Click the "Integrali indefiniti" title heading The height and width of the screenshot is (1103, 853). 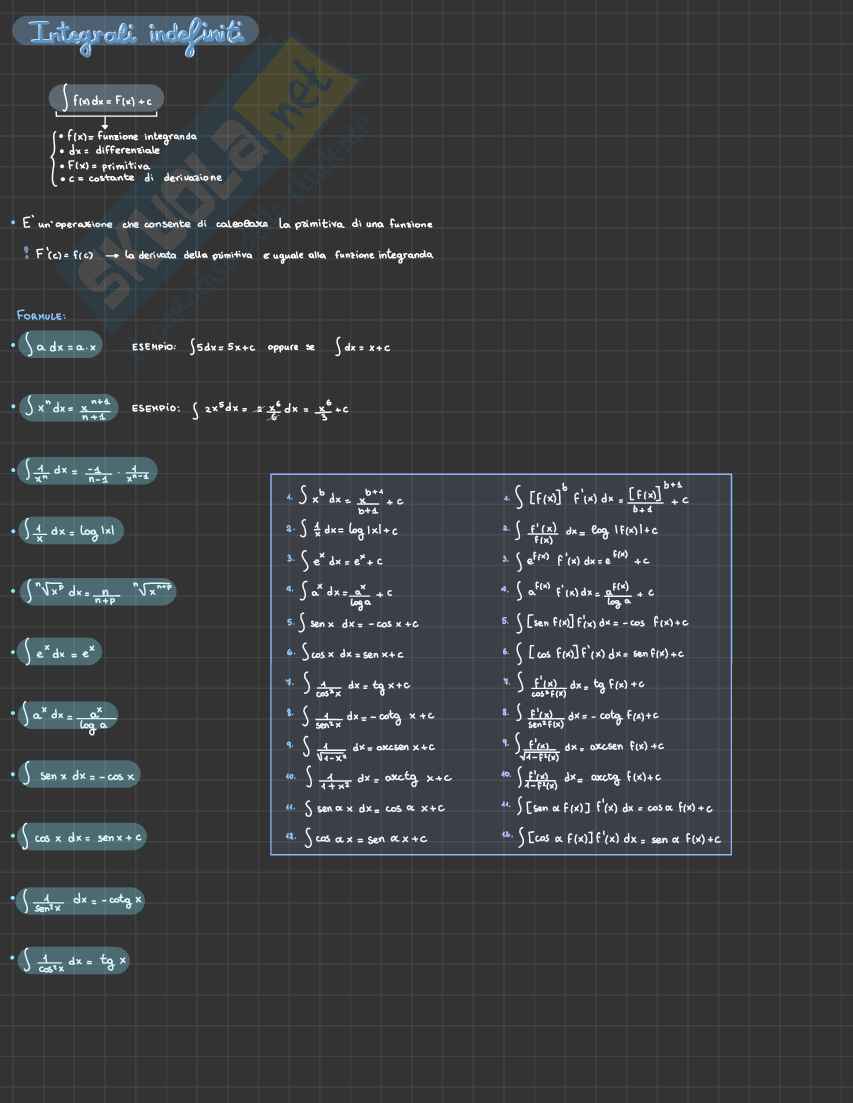pyautogui.click(x=135, y=32)
